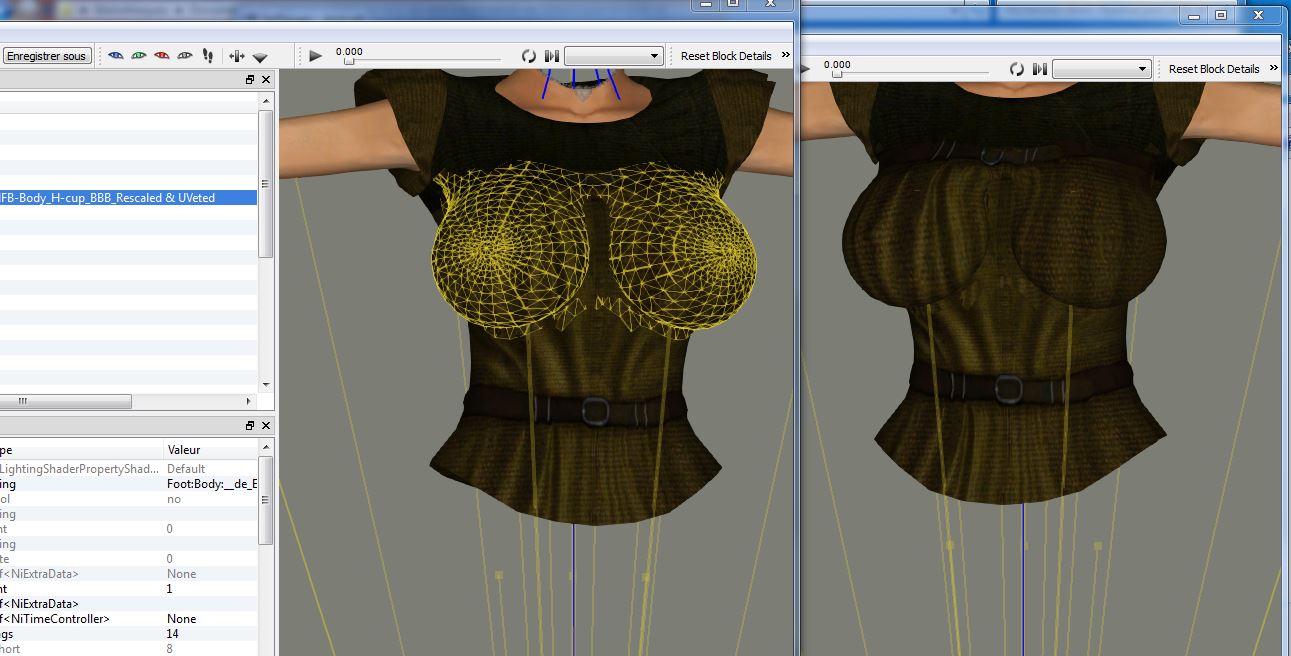Click the gray eye view icon
The height and width of the screenshot is (656, 1291).
(185, 56)
